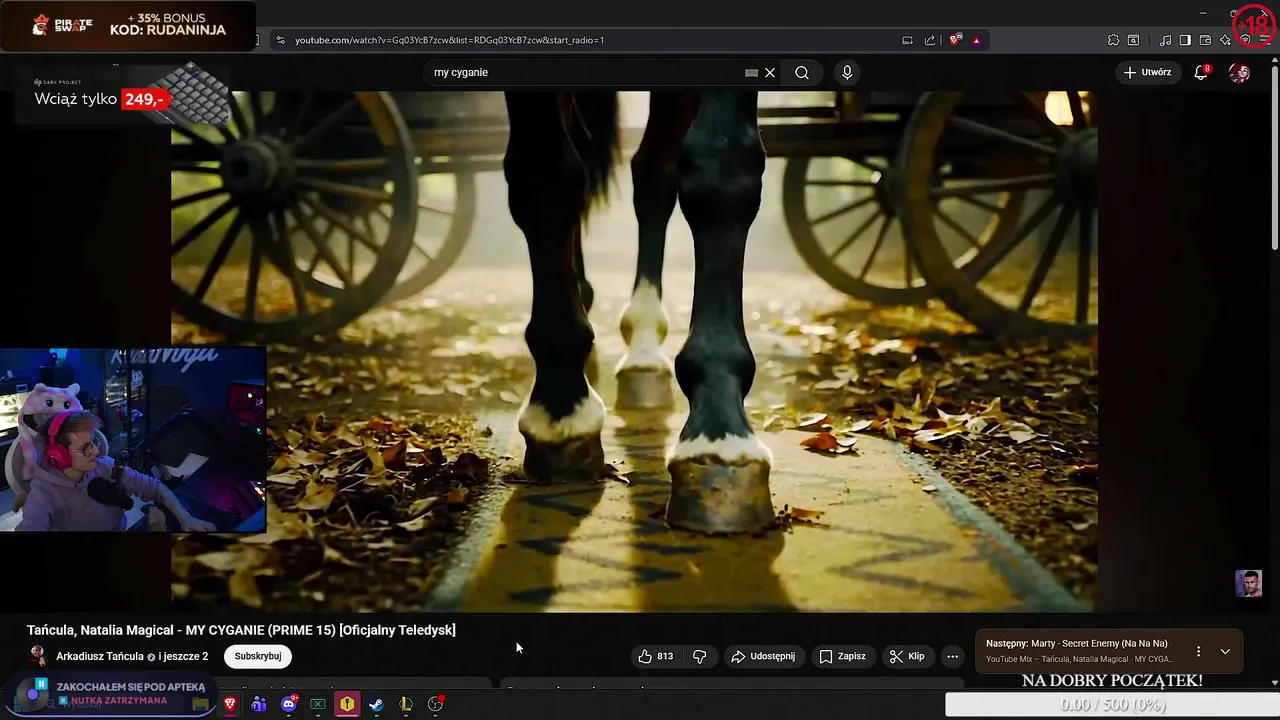The height and width of the screenshot is (720, 1280).
Task: Open File Explorer folder on taskbar
Action: pos(201,704)
